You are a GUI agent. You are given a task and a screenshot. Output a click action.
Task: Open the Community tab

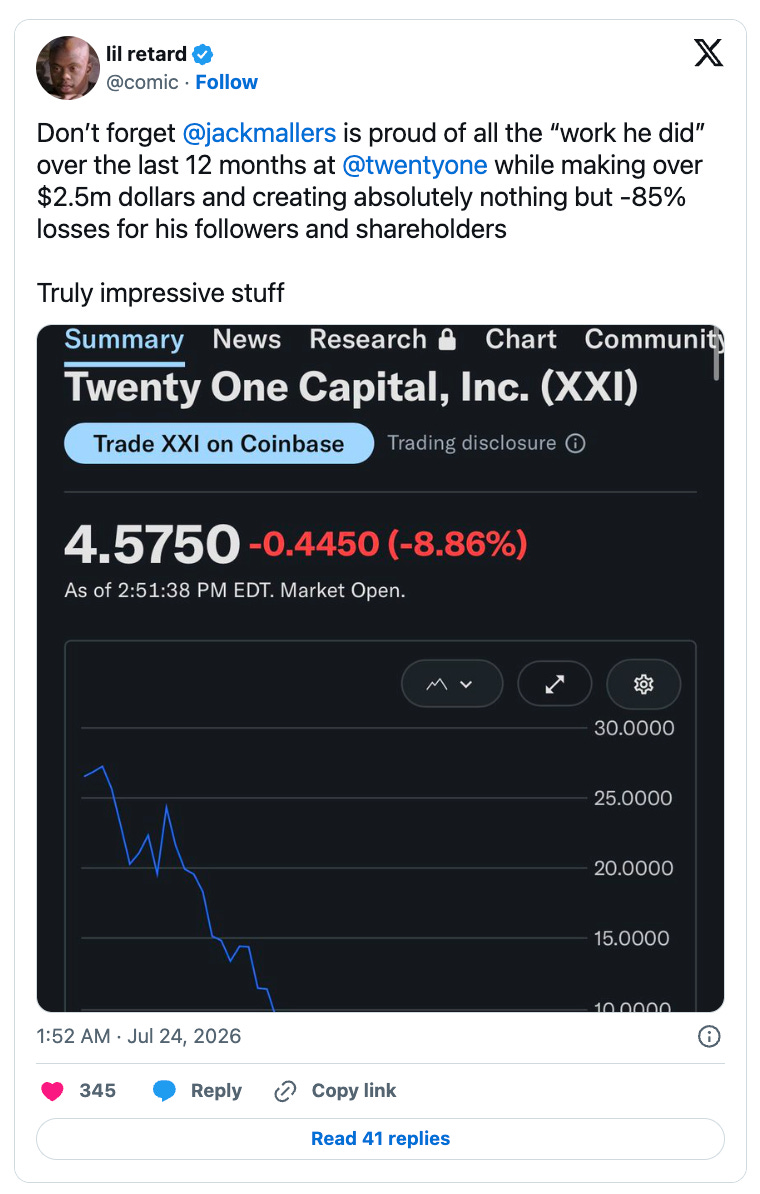pos(653,340)
